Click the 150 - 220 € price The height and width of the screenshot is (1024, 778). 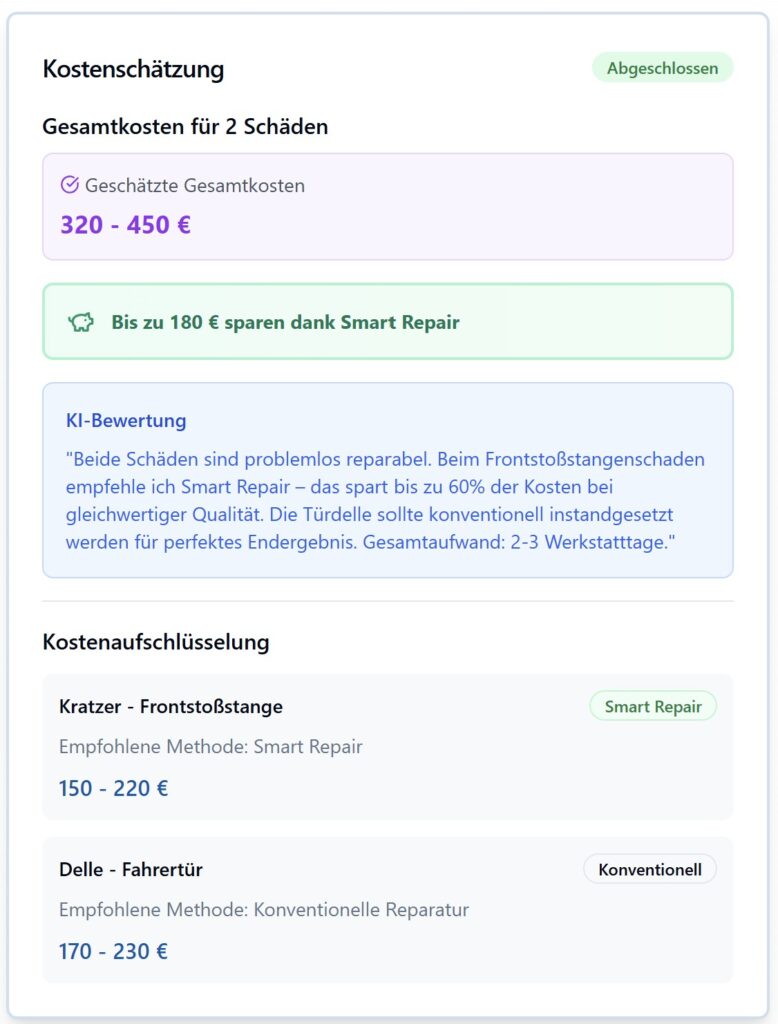click(x=114, y=788)
